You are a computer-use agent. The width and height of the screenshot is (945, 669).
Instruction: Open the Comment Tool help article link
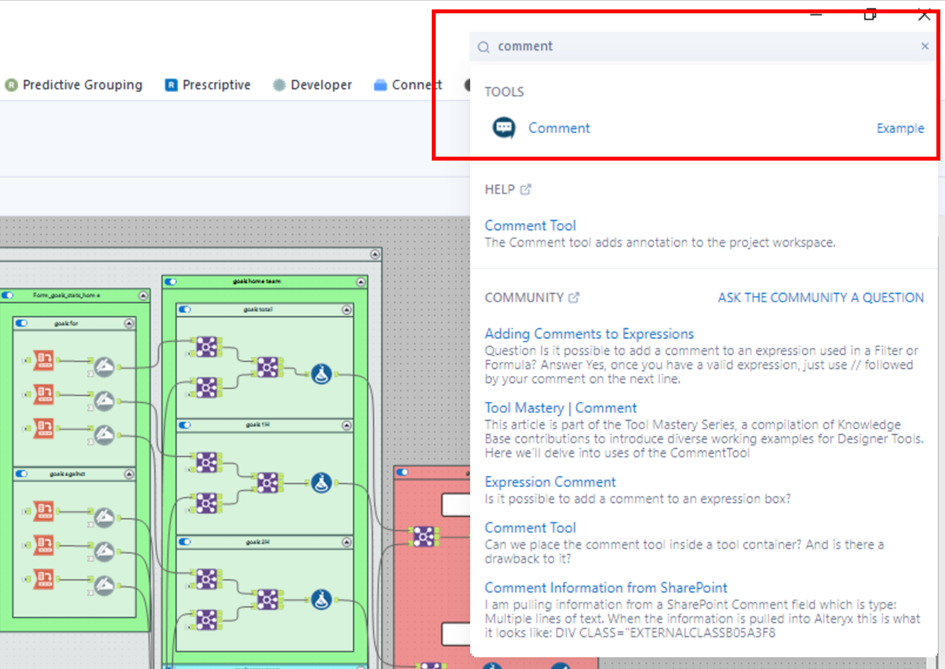[530, 225]
